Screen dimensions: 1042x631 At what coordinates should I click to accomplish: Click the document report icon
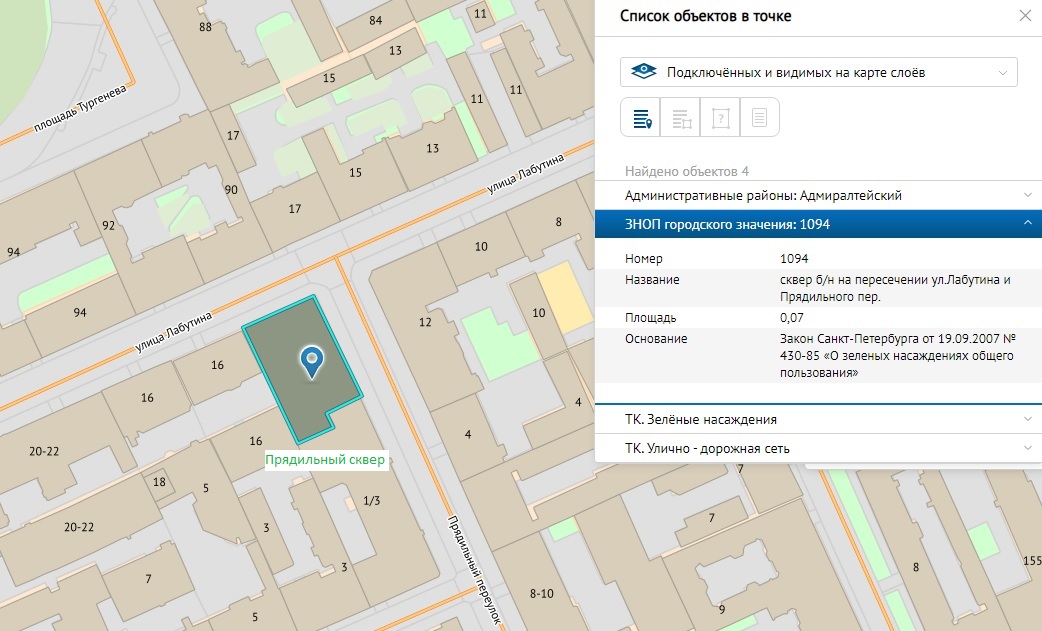point(759,118)
